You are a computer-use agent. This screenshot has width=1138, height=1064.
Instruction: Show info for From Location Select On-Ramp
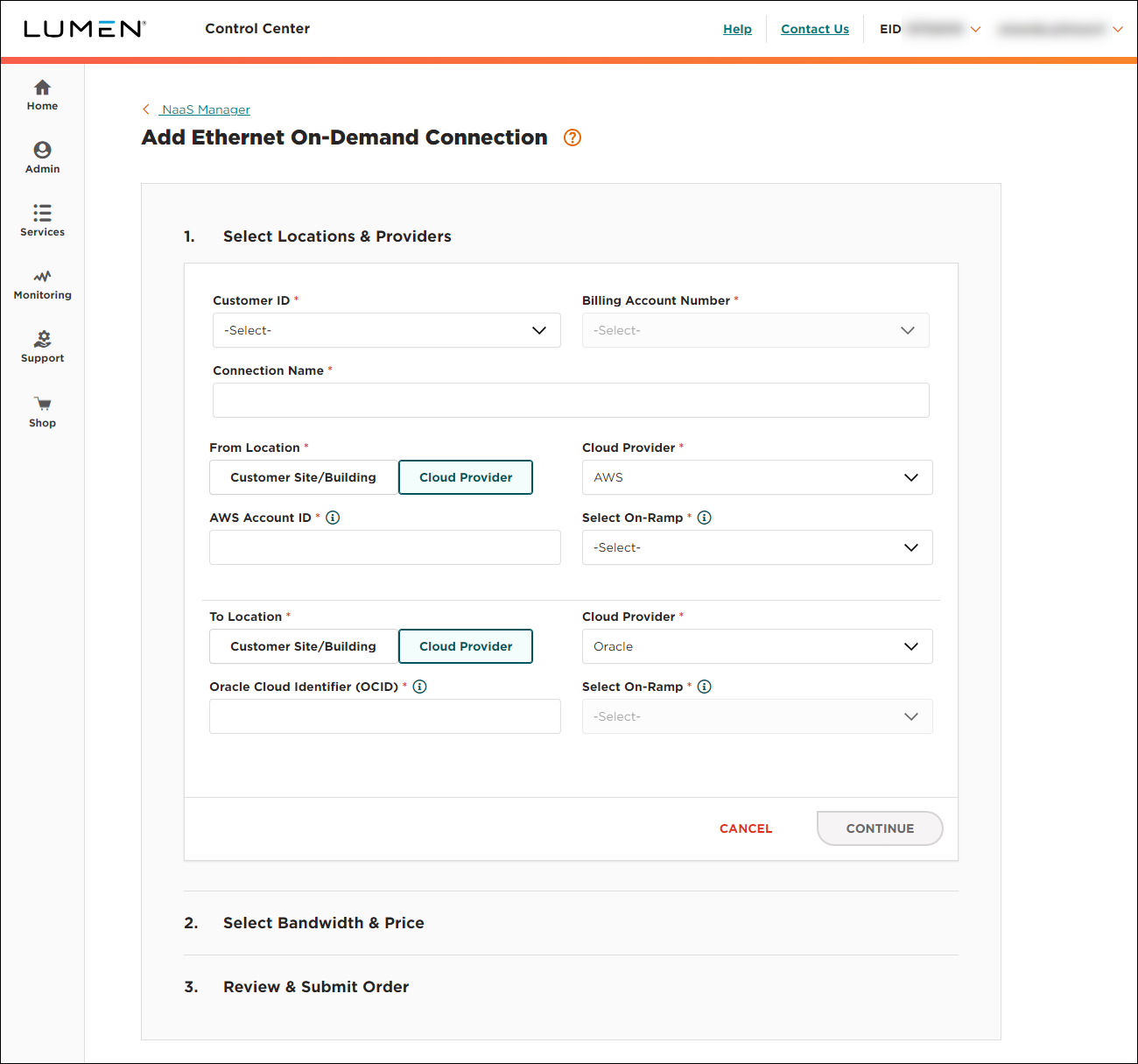pyautogui.click(x=705, y=518)
